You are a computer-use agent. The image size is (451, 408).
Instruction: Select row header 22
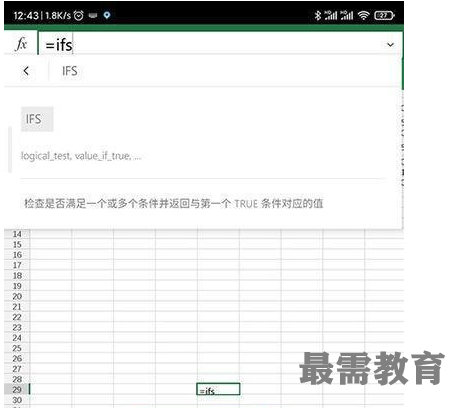[17, 317]
